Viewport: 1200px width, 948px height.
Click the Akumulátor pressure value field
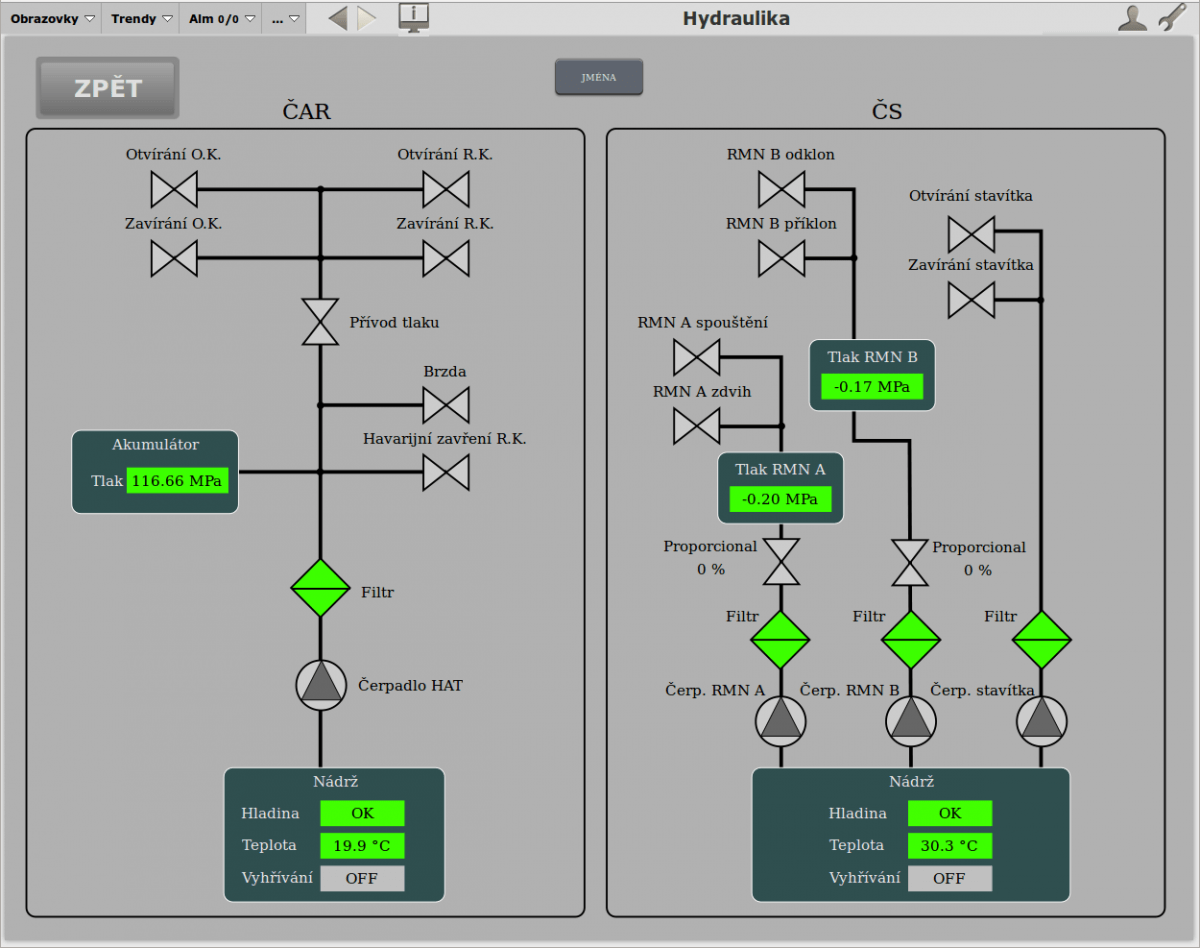177,481
